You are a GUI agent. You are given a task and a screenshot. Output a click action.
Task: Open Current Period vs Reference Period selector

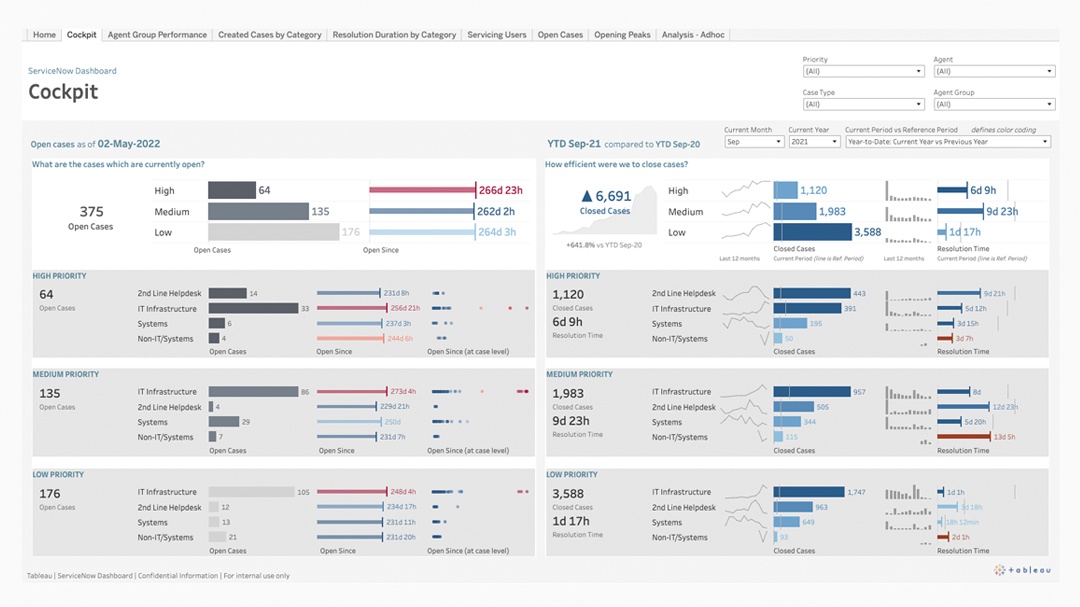[946, 142]
